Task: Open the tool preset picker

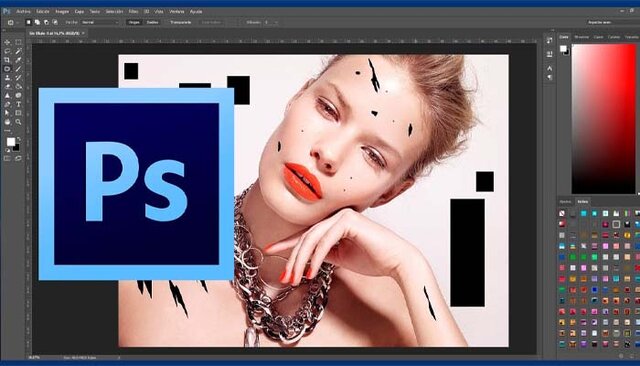Action: point(12,22)
